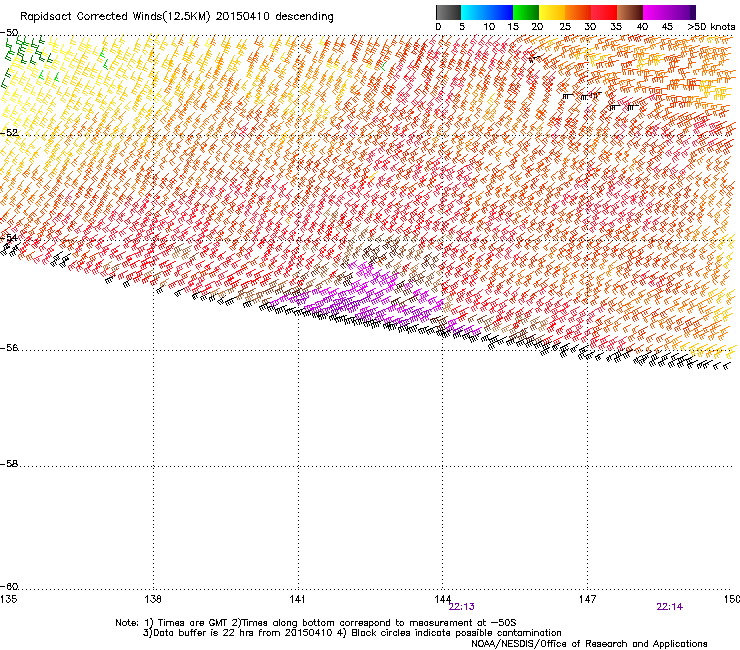Click the -60 latitude label

9,587
